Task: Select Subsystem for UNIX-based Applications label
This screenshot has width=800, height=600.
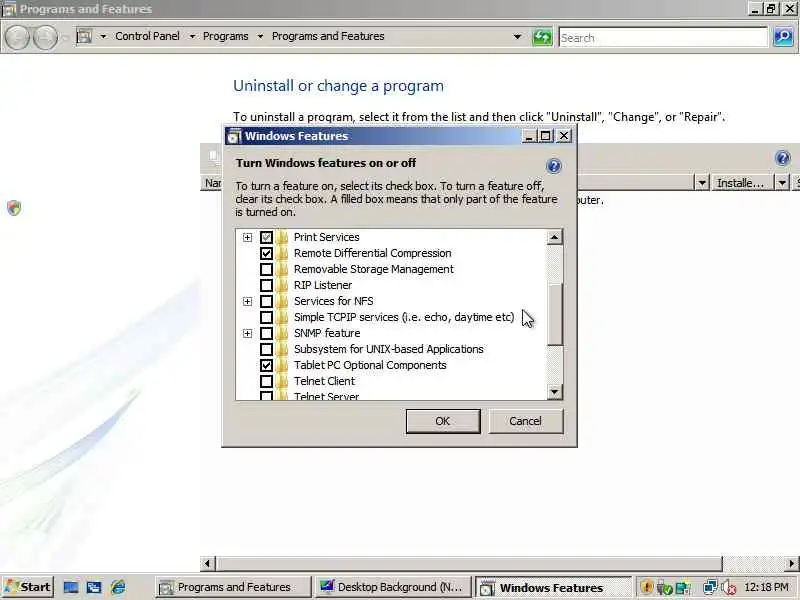Action: pyautogui.click(x=389, y=349)
